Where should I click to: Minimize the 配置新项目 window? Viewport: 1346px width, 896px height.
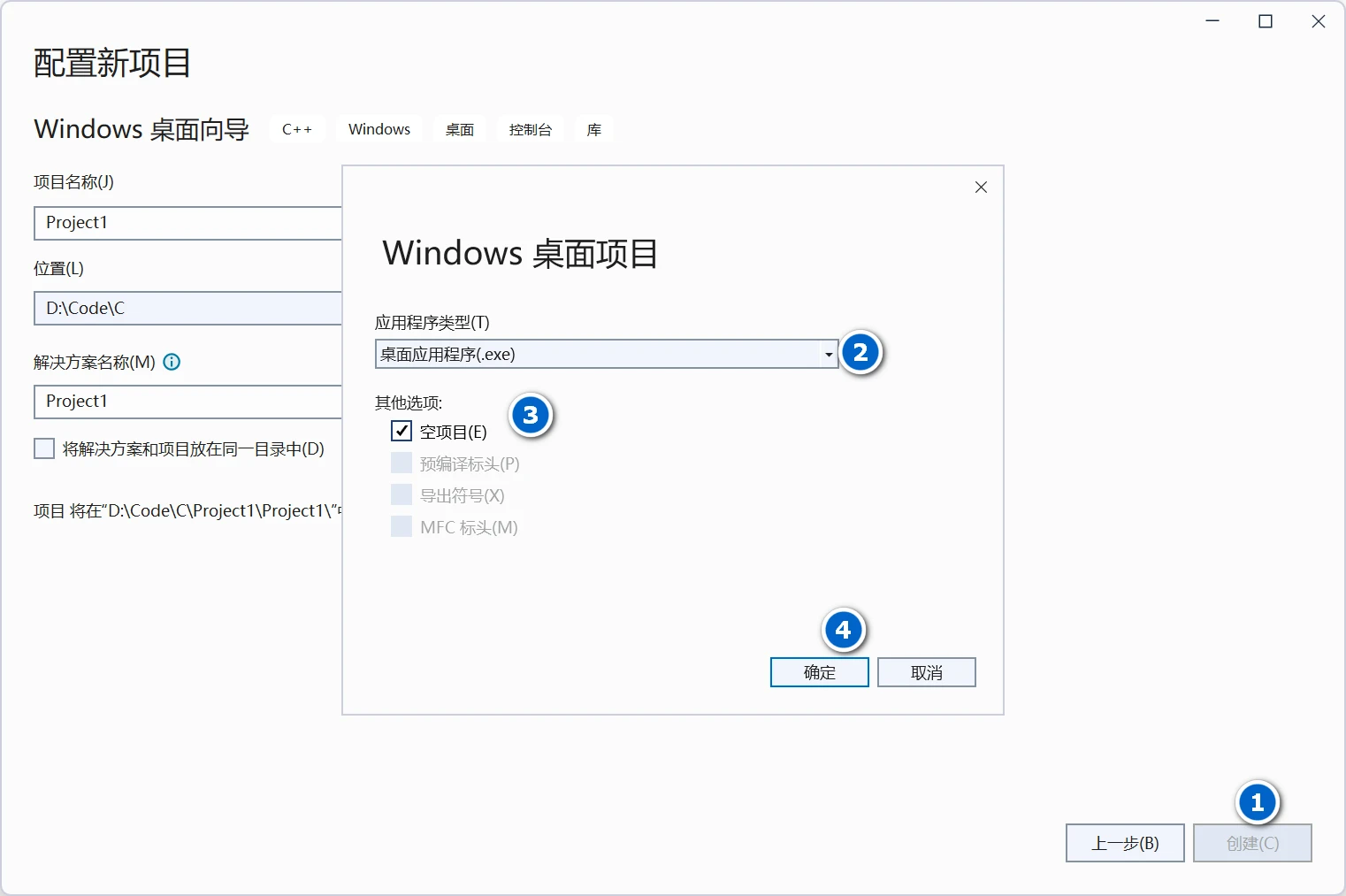(1212, 21)
